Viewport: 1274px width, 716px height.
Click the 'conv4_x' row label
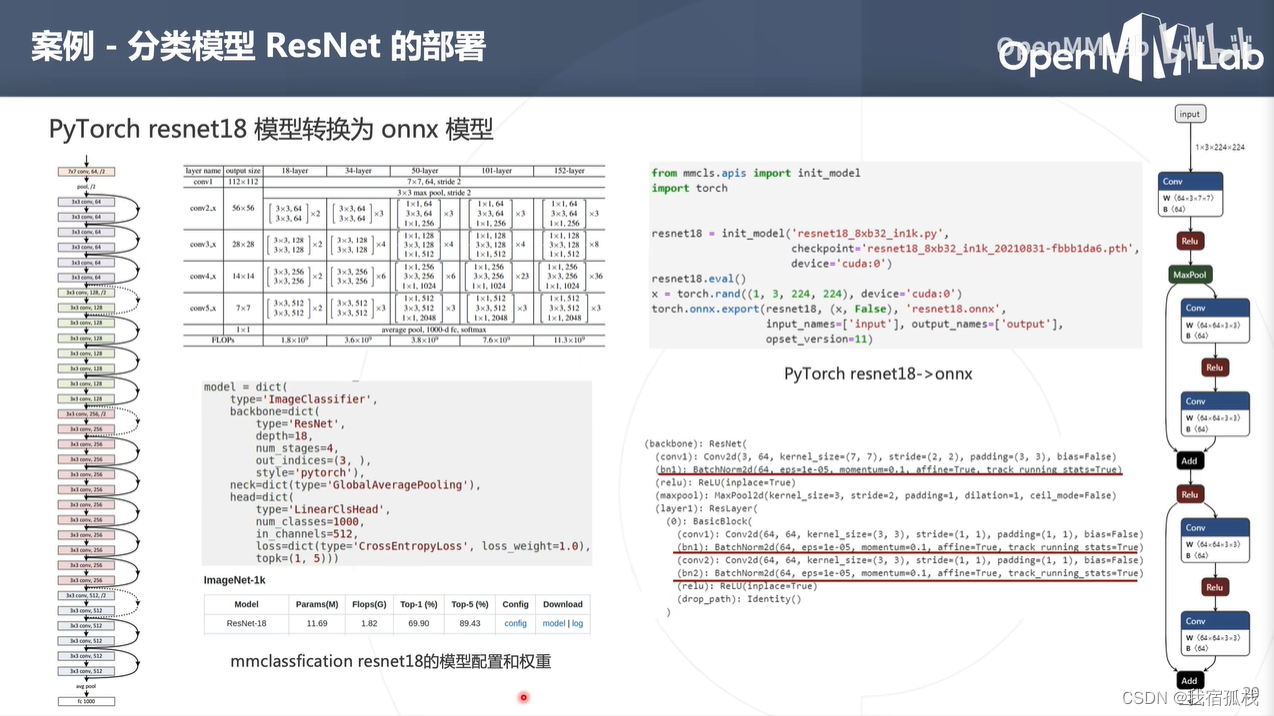203,276
